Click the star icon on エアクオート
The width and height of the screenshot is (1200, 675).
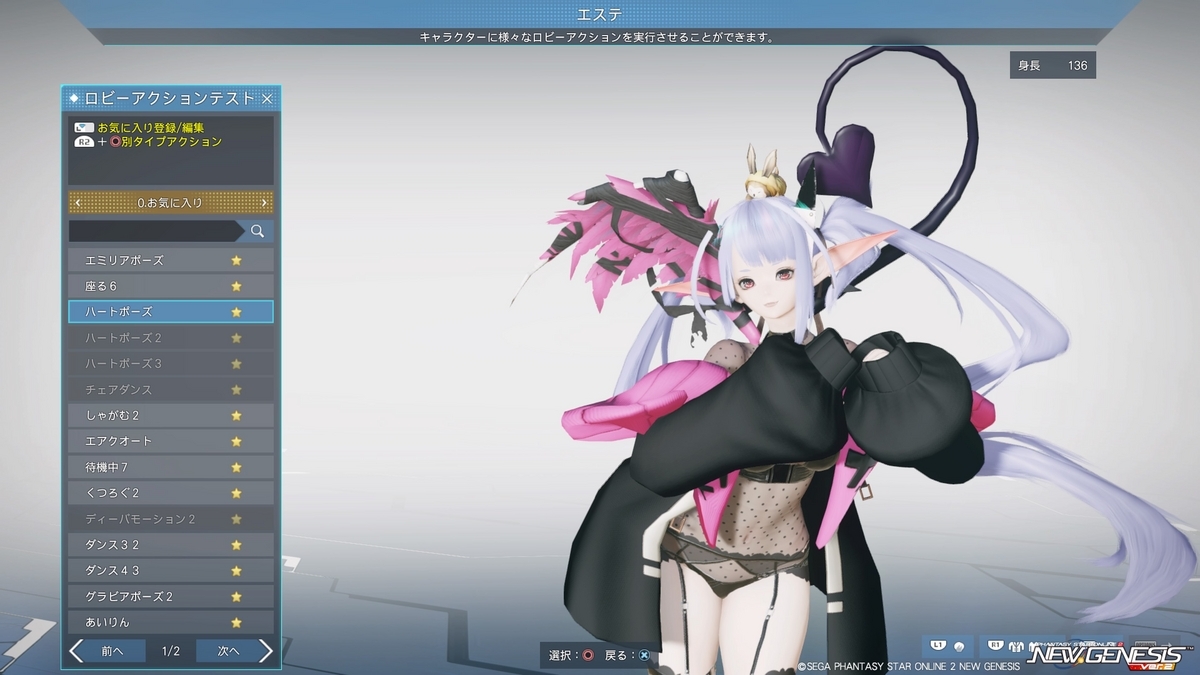(x=236, y=441)
